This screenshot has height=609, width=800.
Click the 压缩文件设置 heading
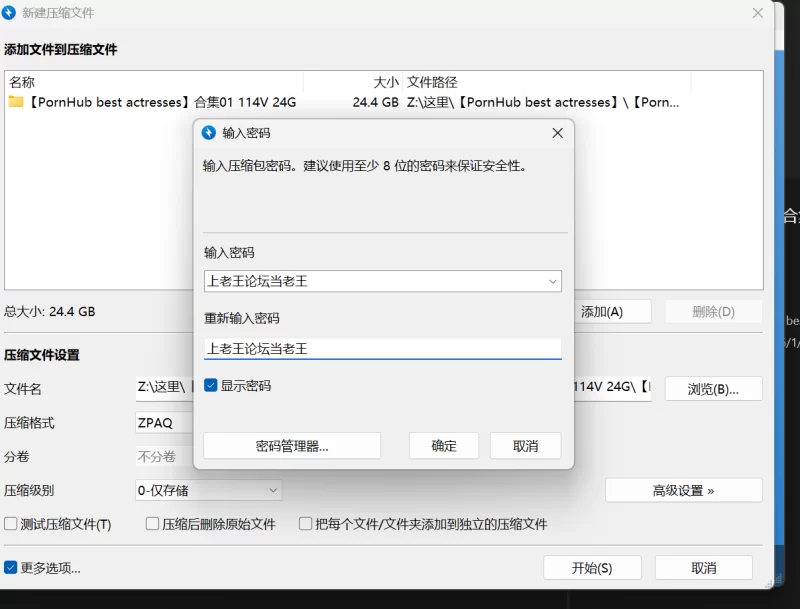(x=42, y=354)
